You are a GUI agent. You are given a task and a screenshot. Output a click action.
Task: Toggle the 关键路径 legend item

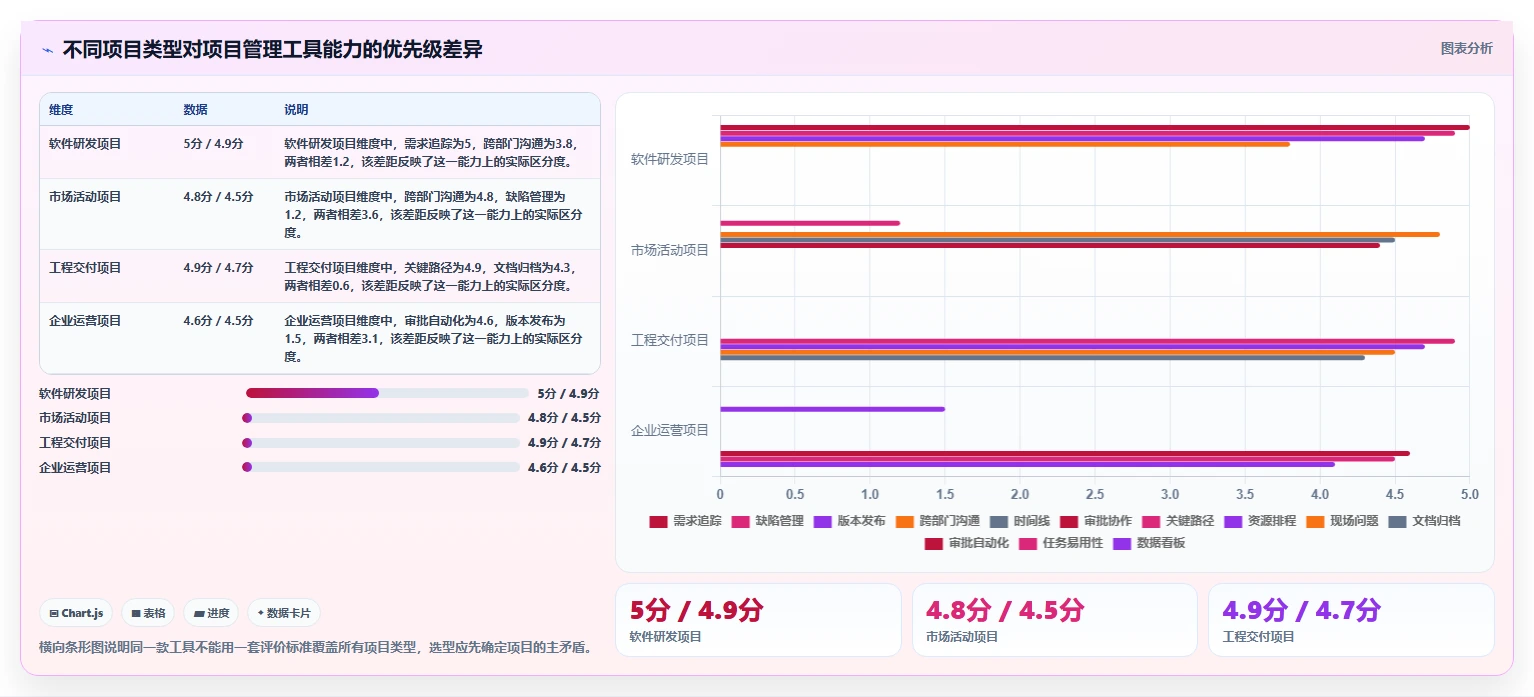click(1177, 521)
